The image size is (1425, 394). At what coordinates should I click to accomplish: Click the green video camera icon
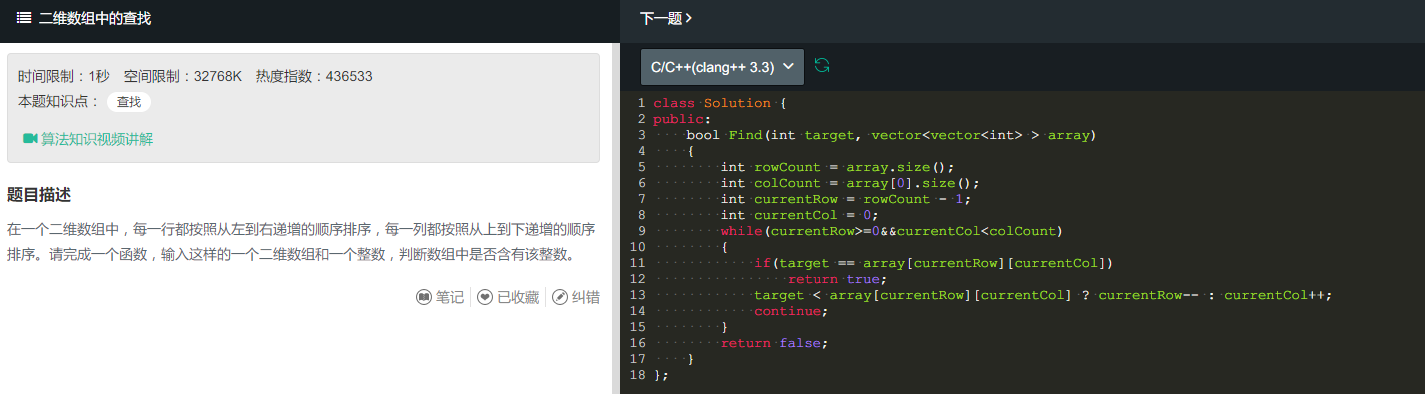coord(29,138)
